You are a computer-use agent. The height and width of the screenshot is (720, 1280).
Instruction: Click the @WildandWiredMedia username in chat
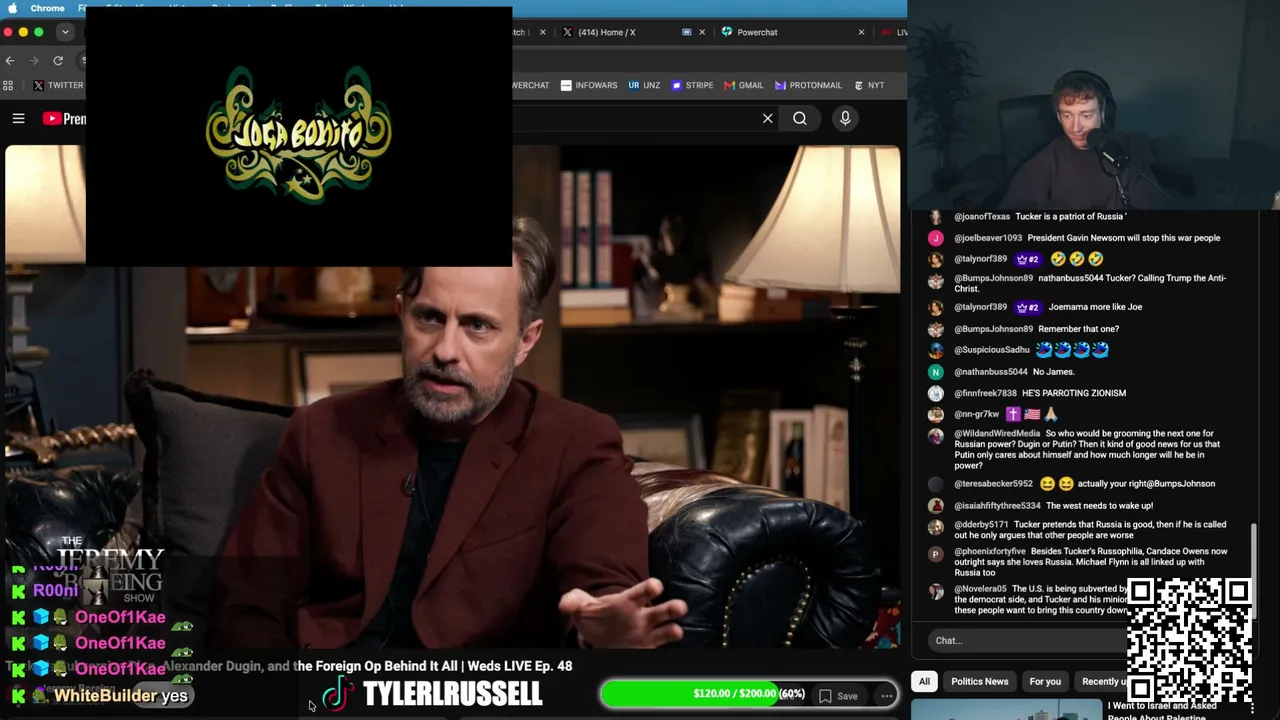(997, 434)
